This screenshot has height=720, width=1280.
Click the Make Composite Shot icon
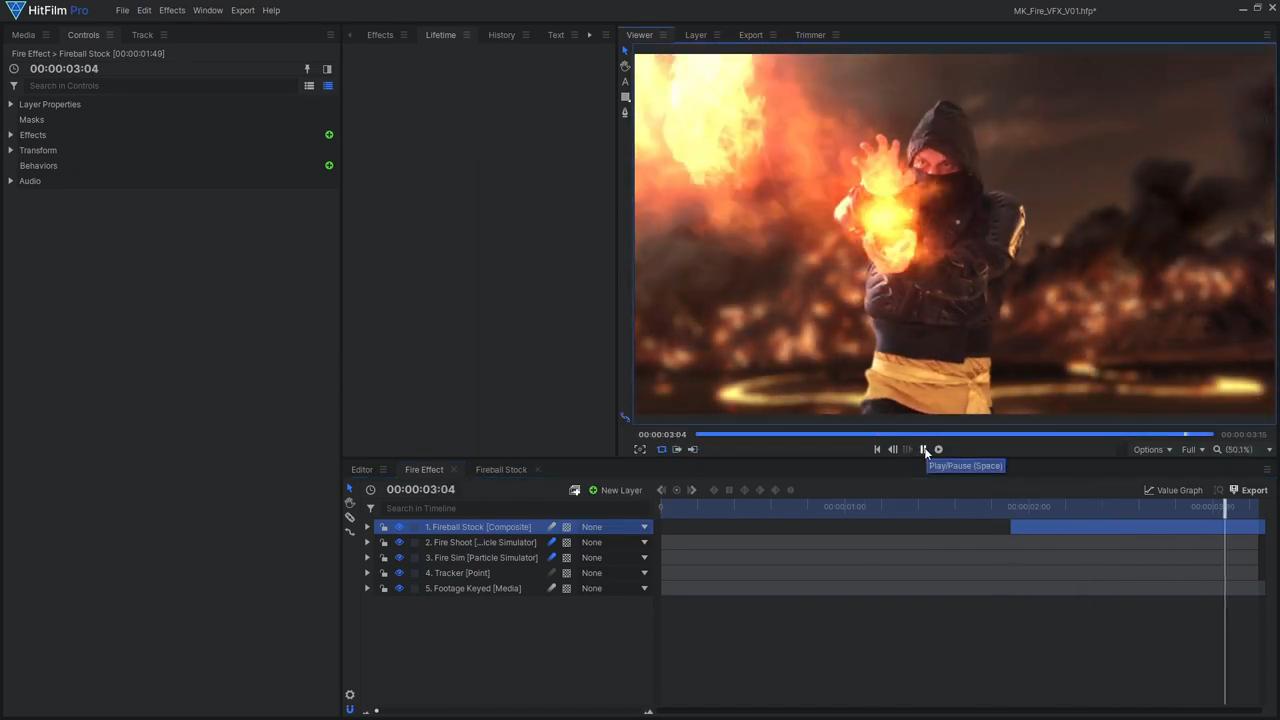574,490
